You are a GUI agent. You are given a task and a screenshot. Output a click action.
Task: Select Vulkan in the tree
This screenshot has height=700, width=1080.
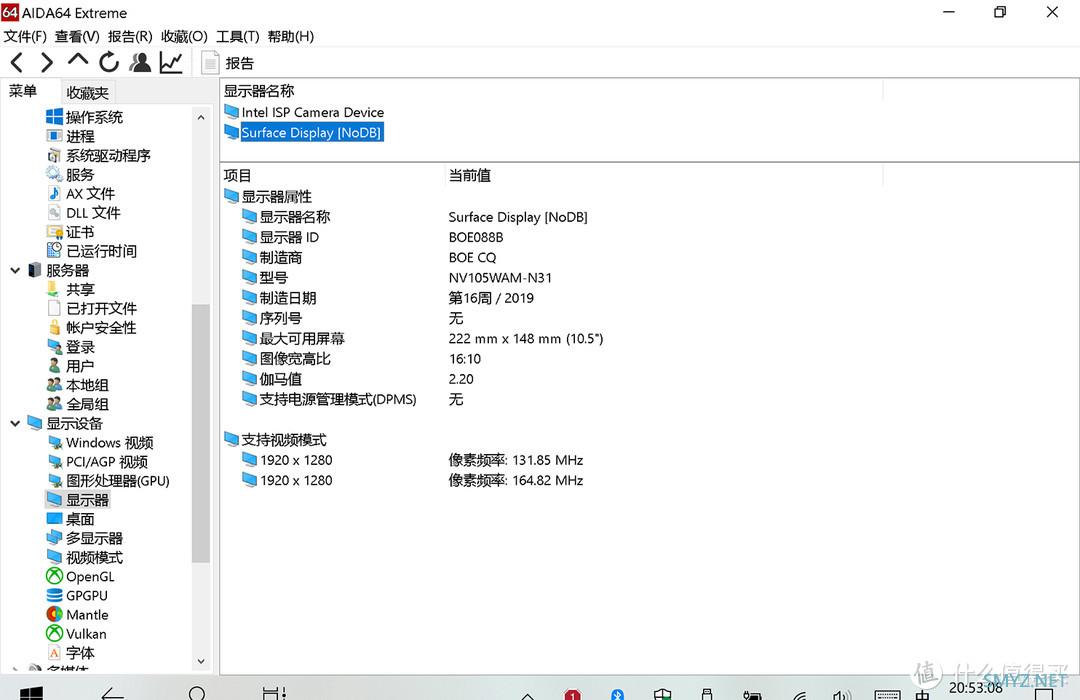(x=76, y=634)
